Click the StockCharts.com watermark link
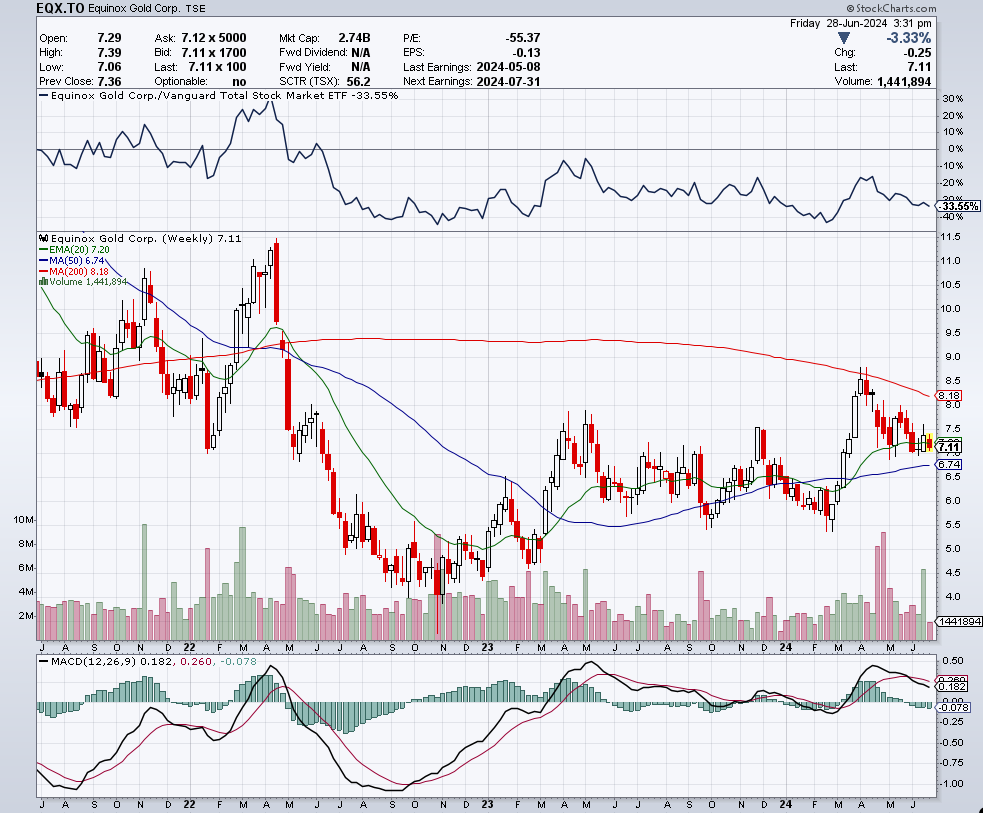This screenshot has width=983, height=813. [x=891, y=8]
